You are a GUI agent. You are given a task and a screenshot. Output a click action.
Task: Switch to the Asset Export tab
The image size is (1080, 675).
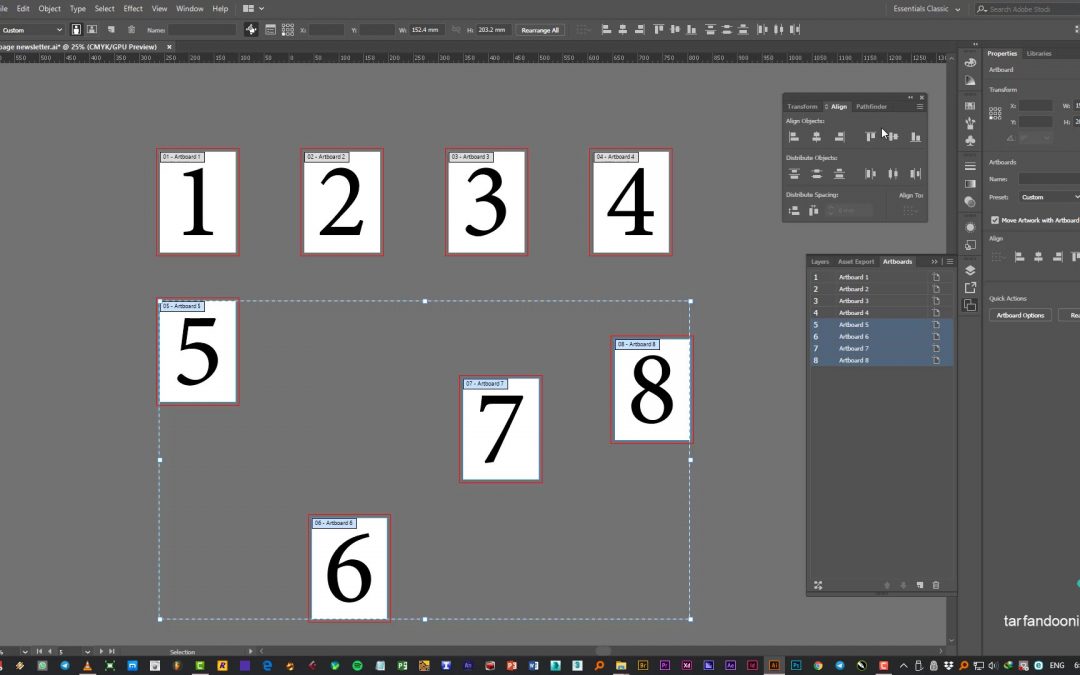point(855,262)
